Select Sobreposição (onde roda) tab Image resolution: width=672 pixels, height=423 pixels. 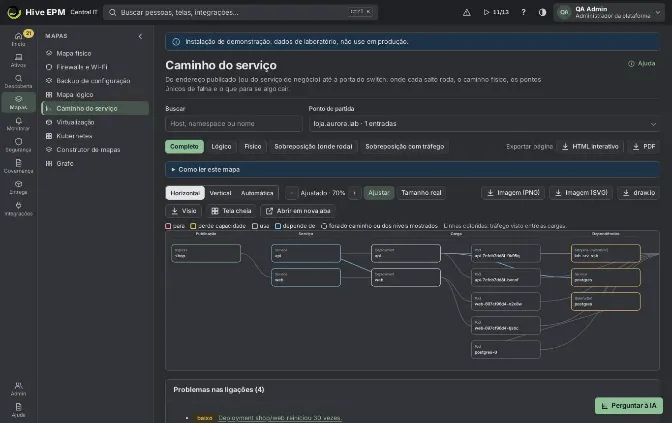[x=313, y=147]
